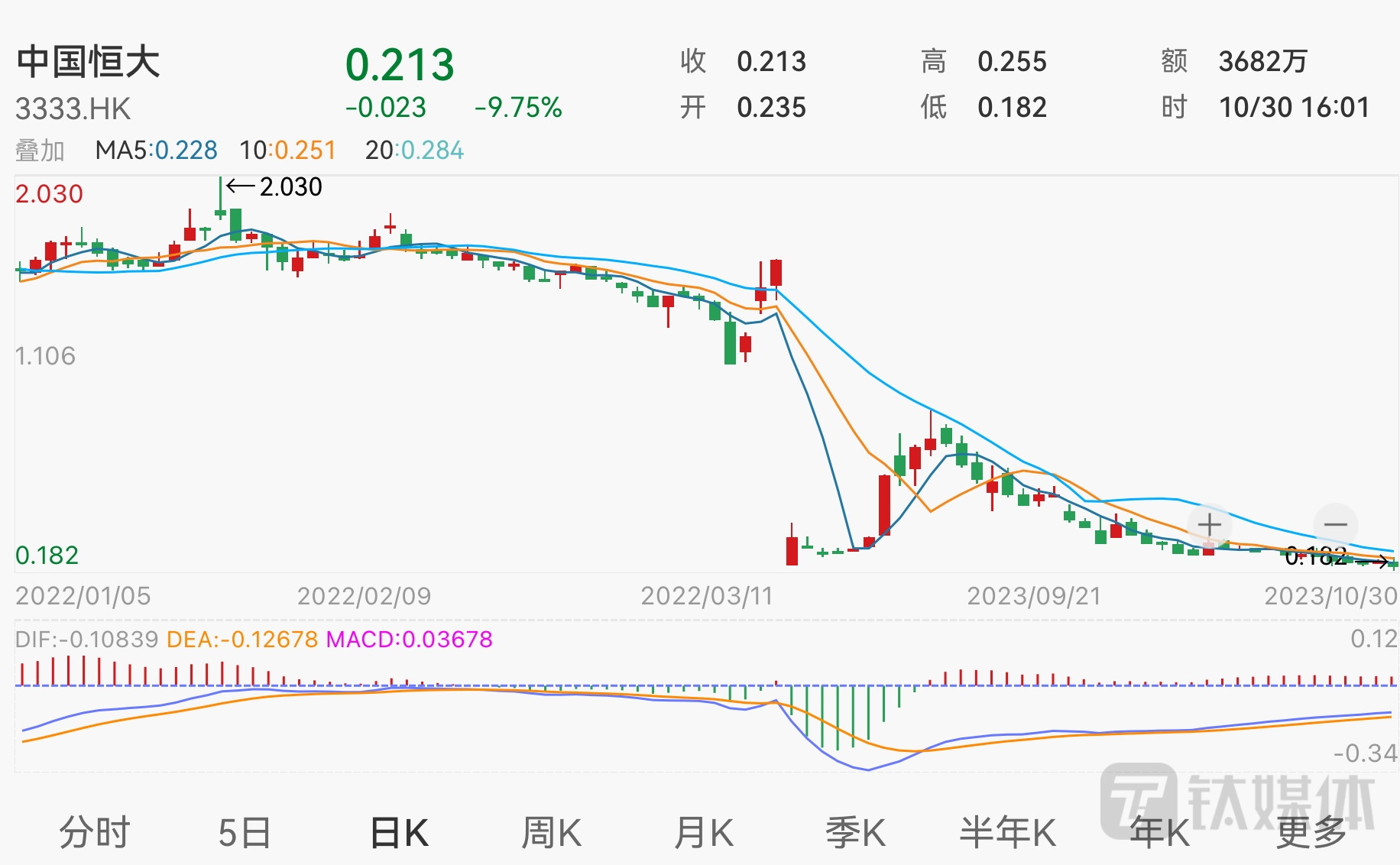Show the 季K quarterly chart
This screenshot has width=1400, height=865.
coord(855,832)
